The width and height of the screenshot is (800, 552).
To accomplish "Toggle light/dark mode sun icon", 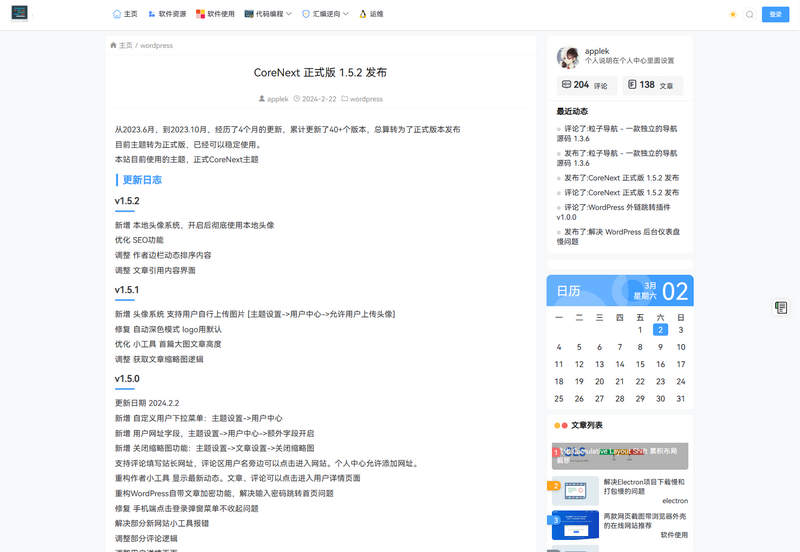I will [733, 14].
